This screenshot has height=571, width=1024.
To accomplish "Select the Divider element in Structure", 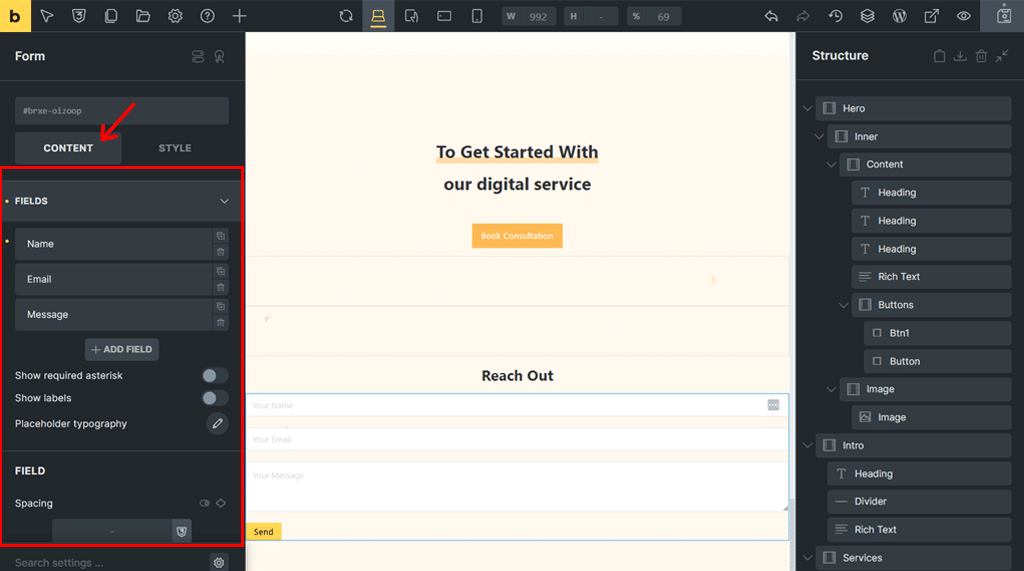I will (x=919, y=502).
